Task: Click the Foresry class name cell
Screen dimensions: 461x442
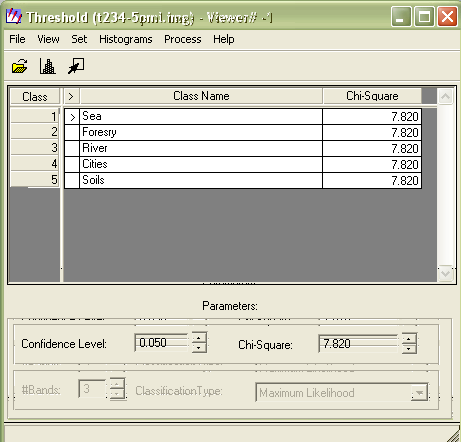Action: pos(201,132)
